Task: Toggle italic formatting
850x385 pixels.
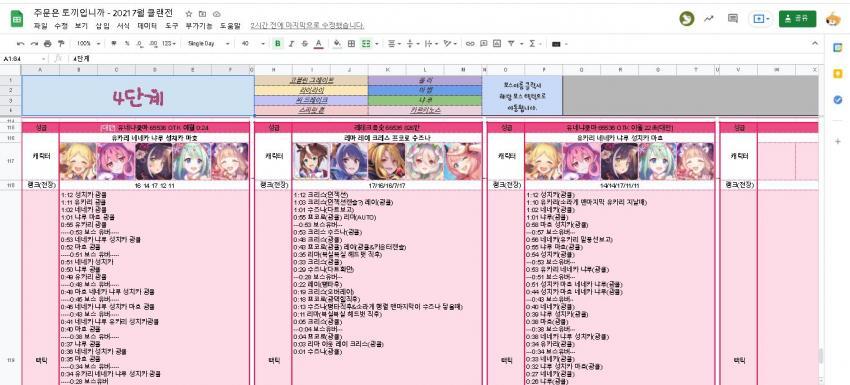Action: point(291,43)
